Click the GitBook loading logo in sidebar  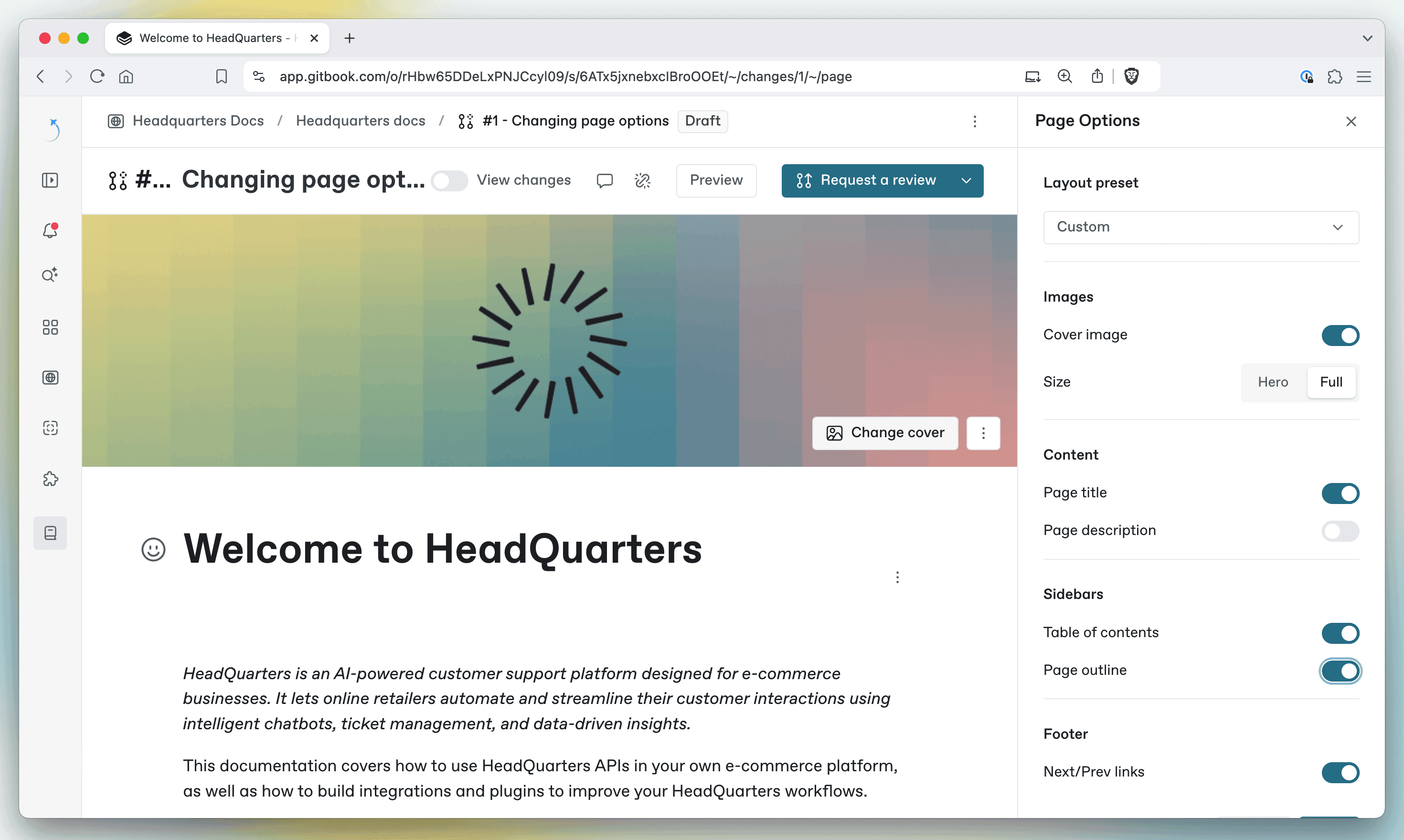coord(53,129)
